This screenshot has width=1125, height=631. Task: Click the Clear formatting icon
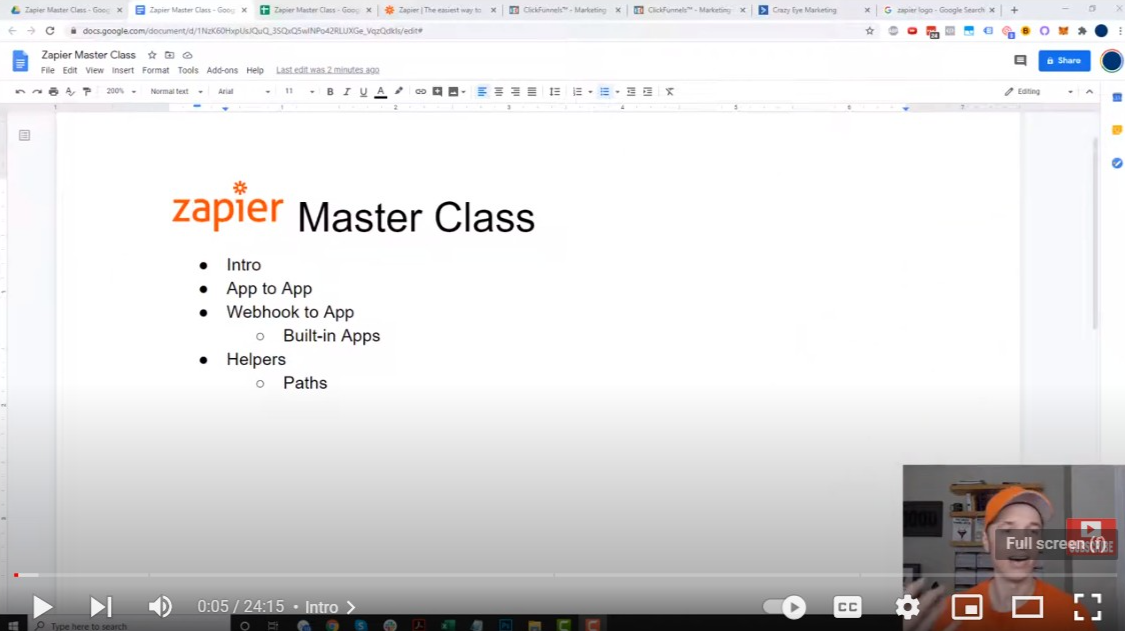(668, 91)
